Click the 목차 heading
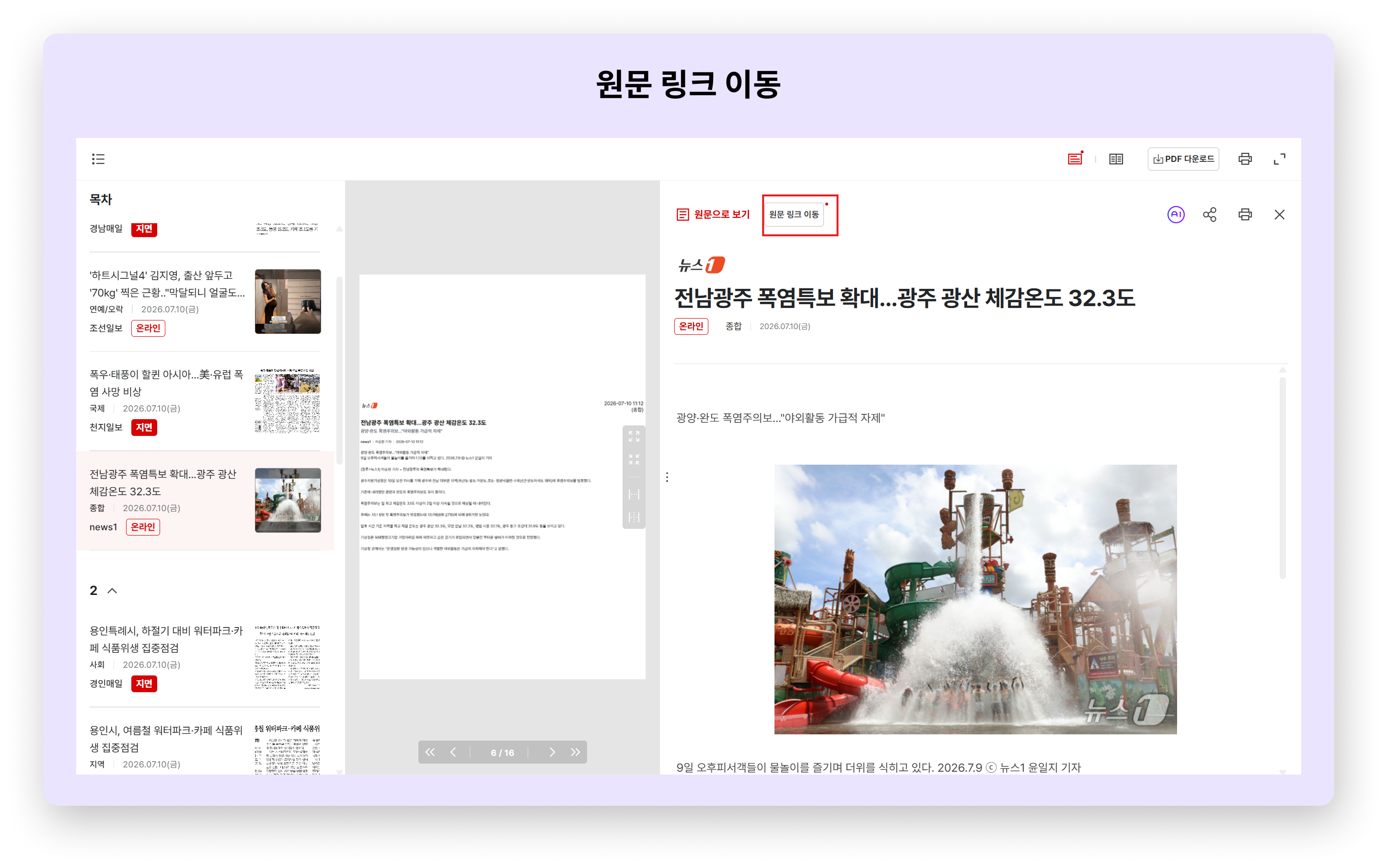 point(101,199)
